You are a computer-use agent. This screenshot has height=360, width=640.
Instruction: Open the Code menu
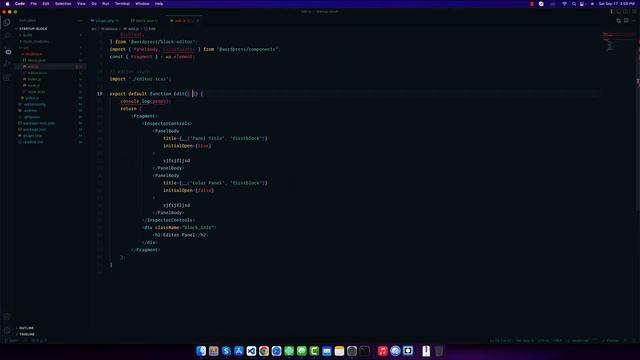pyautogui.click(x=20, y=4)
